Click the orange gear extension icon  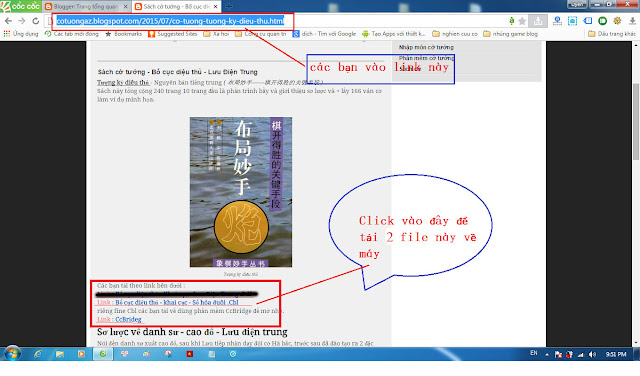(617, 21)
